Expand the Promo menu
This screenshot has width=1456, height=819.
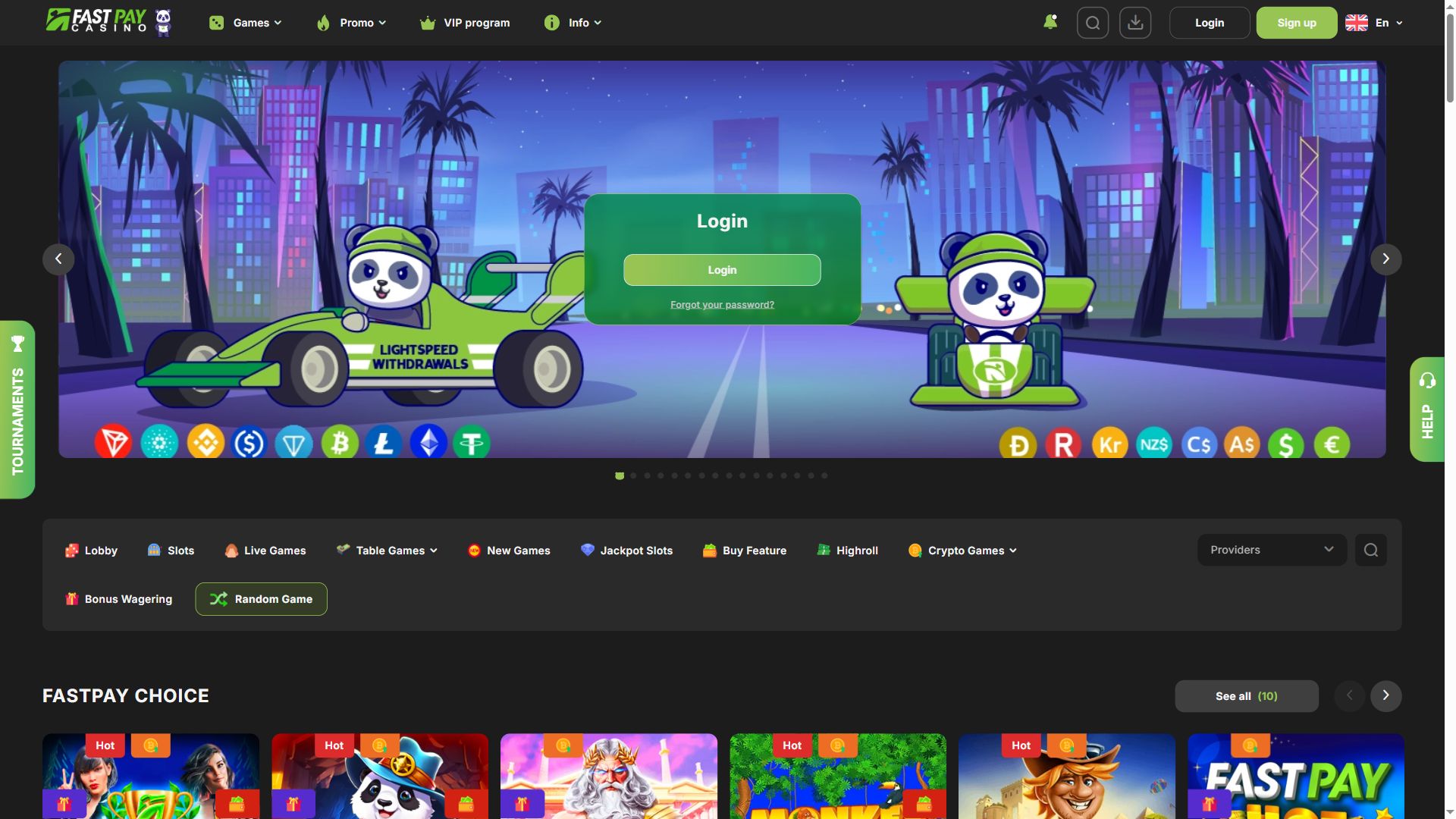(x=351, y=23)
